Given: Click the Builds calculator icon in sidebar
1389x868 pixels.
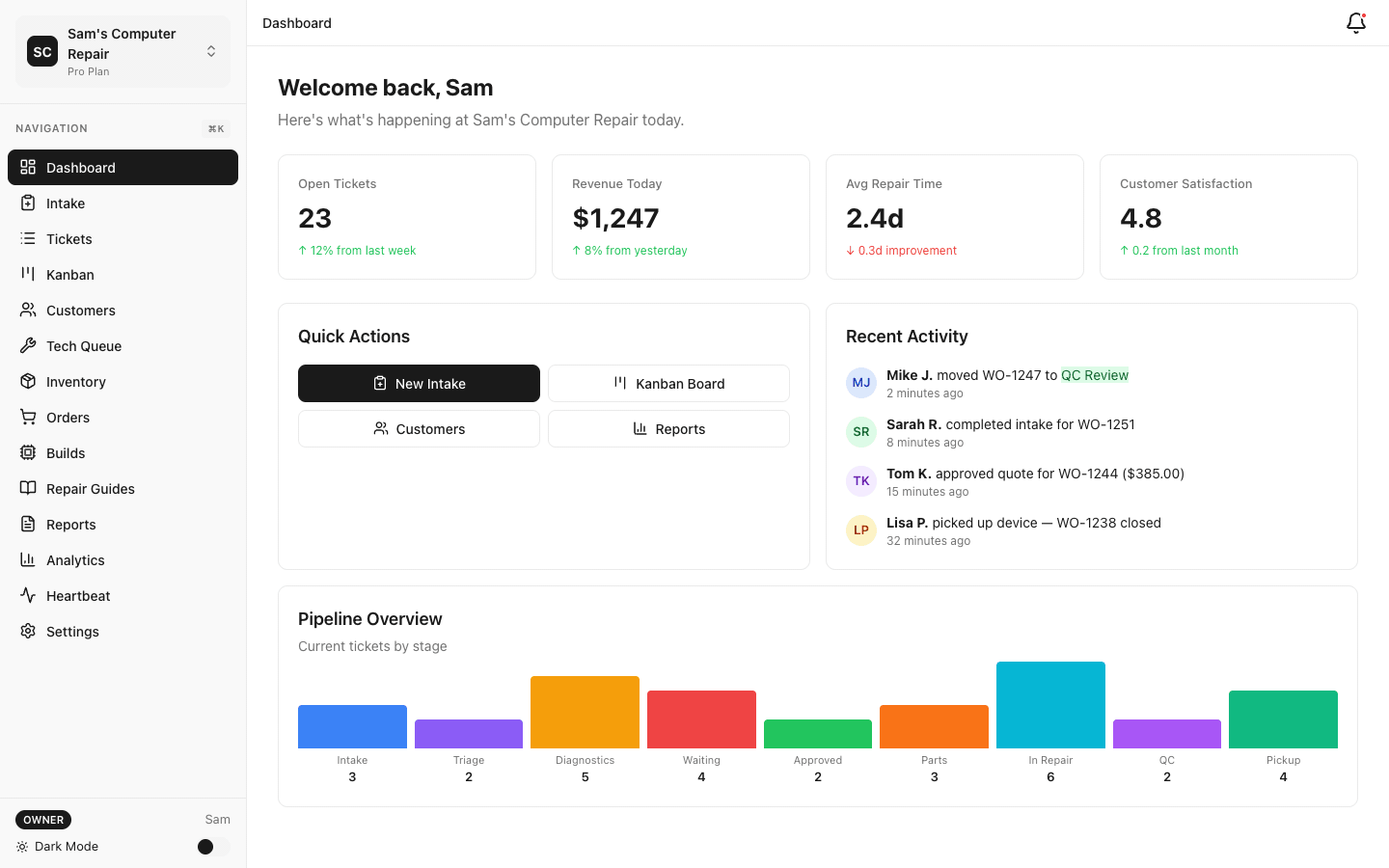Looking at the screenshot, I should (29, 452).
